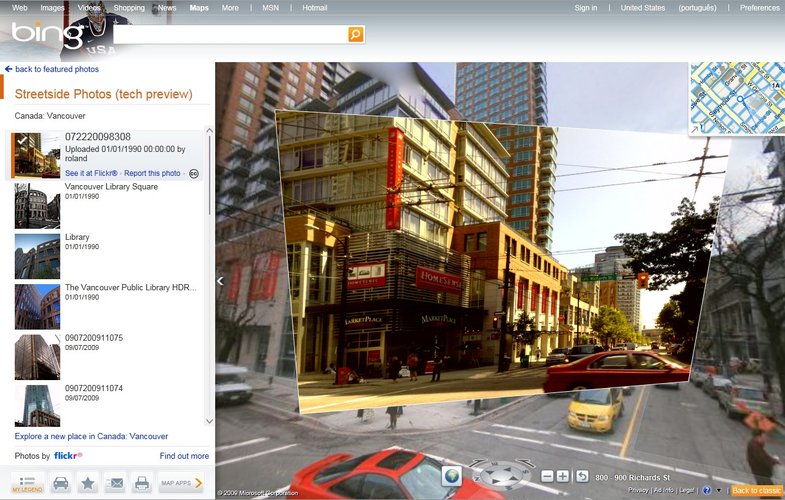This screenshot has width=785, height=500.
Task: Click the blue help question mark icon
Action: coord(707,490)
